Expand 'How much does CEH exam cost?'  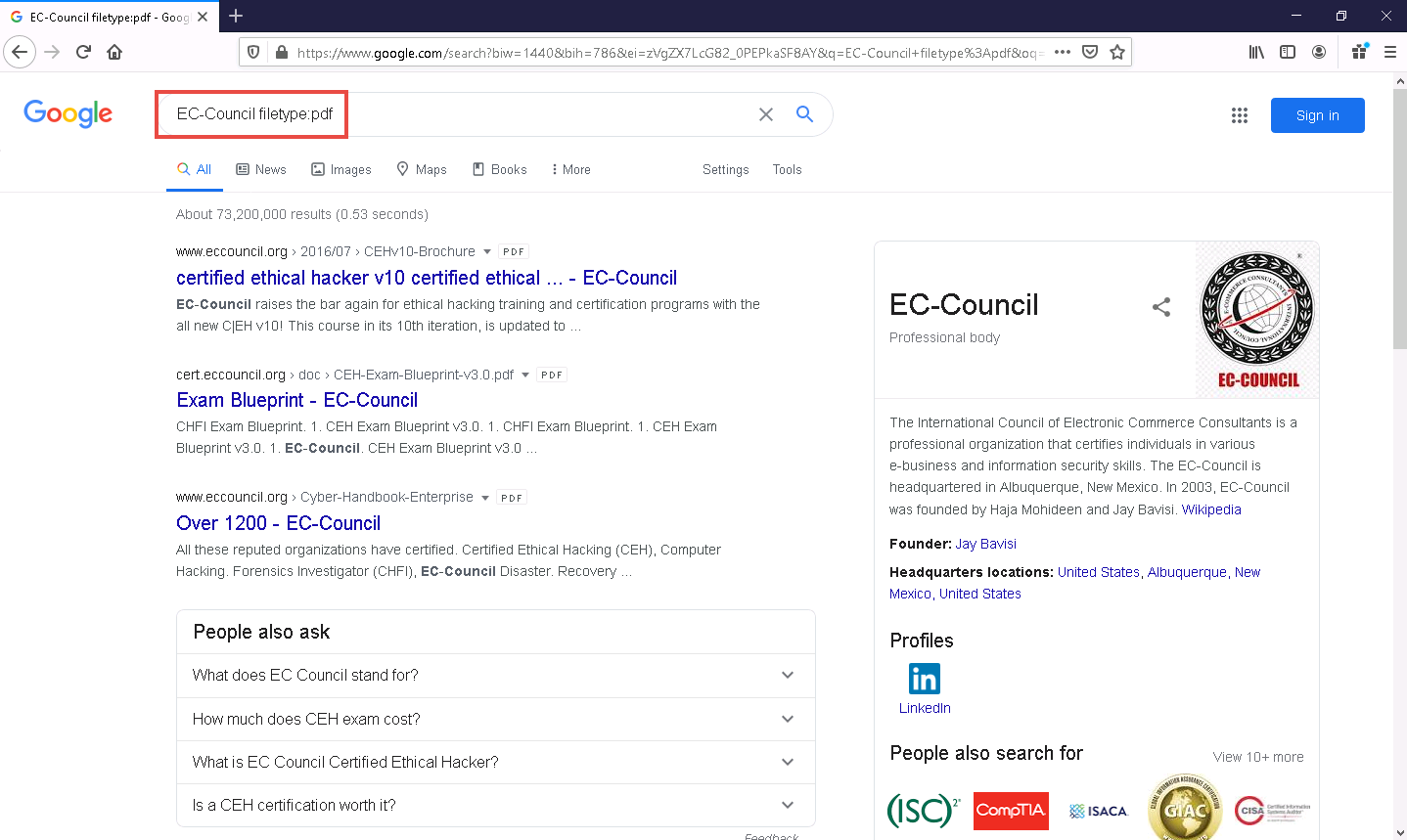[x=496, y=719]
